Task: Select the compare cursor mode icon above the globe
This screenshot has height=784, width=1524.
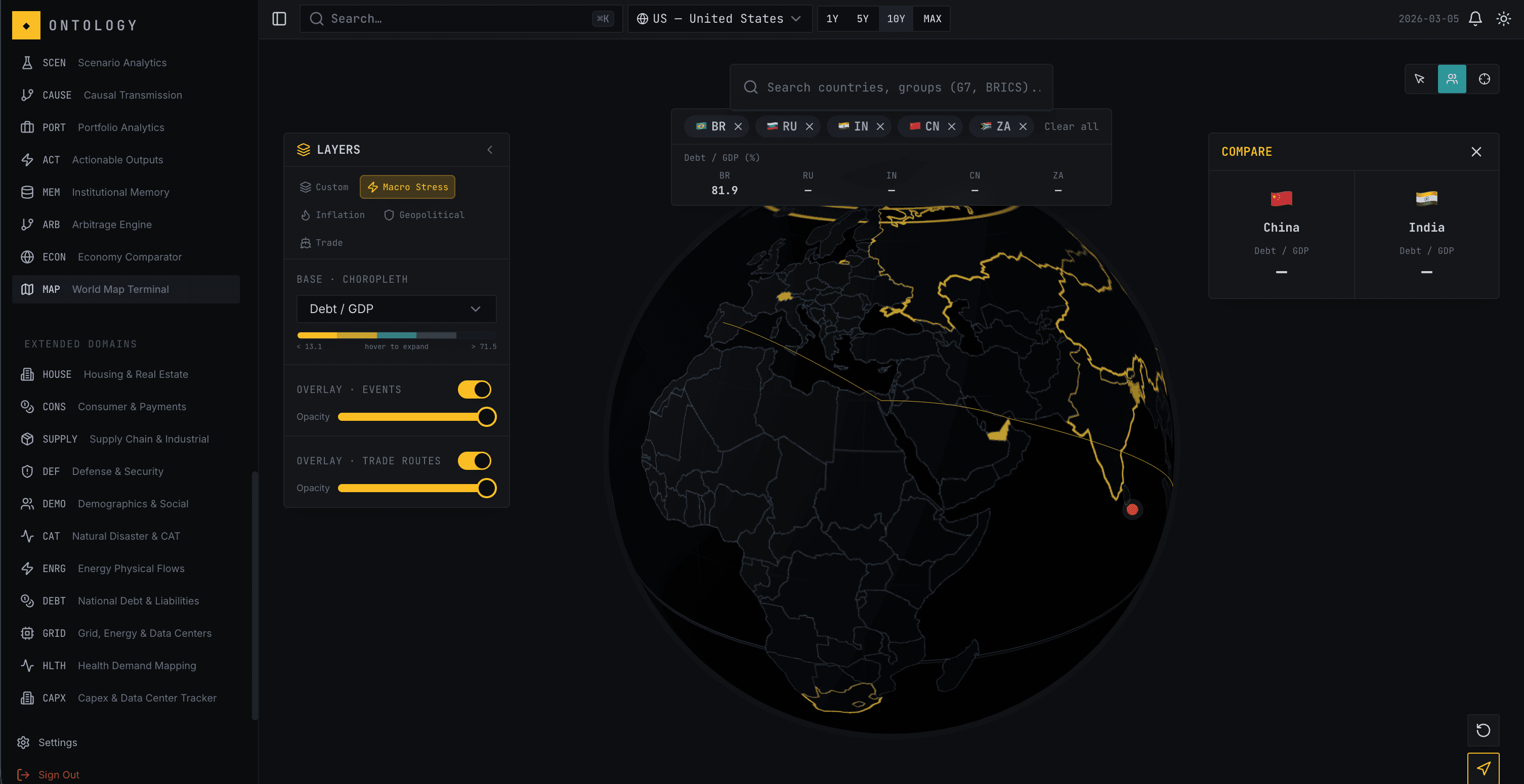Action: (x=1451, y=78)
